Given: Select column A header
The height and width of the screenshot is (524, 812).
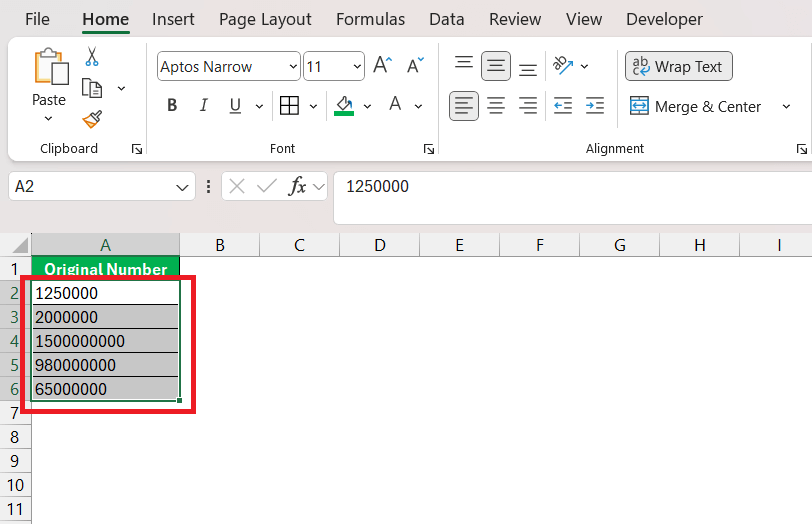Looking at the screenshot, I should (106, 245).
